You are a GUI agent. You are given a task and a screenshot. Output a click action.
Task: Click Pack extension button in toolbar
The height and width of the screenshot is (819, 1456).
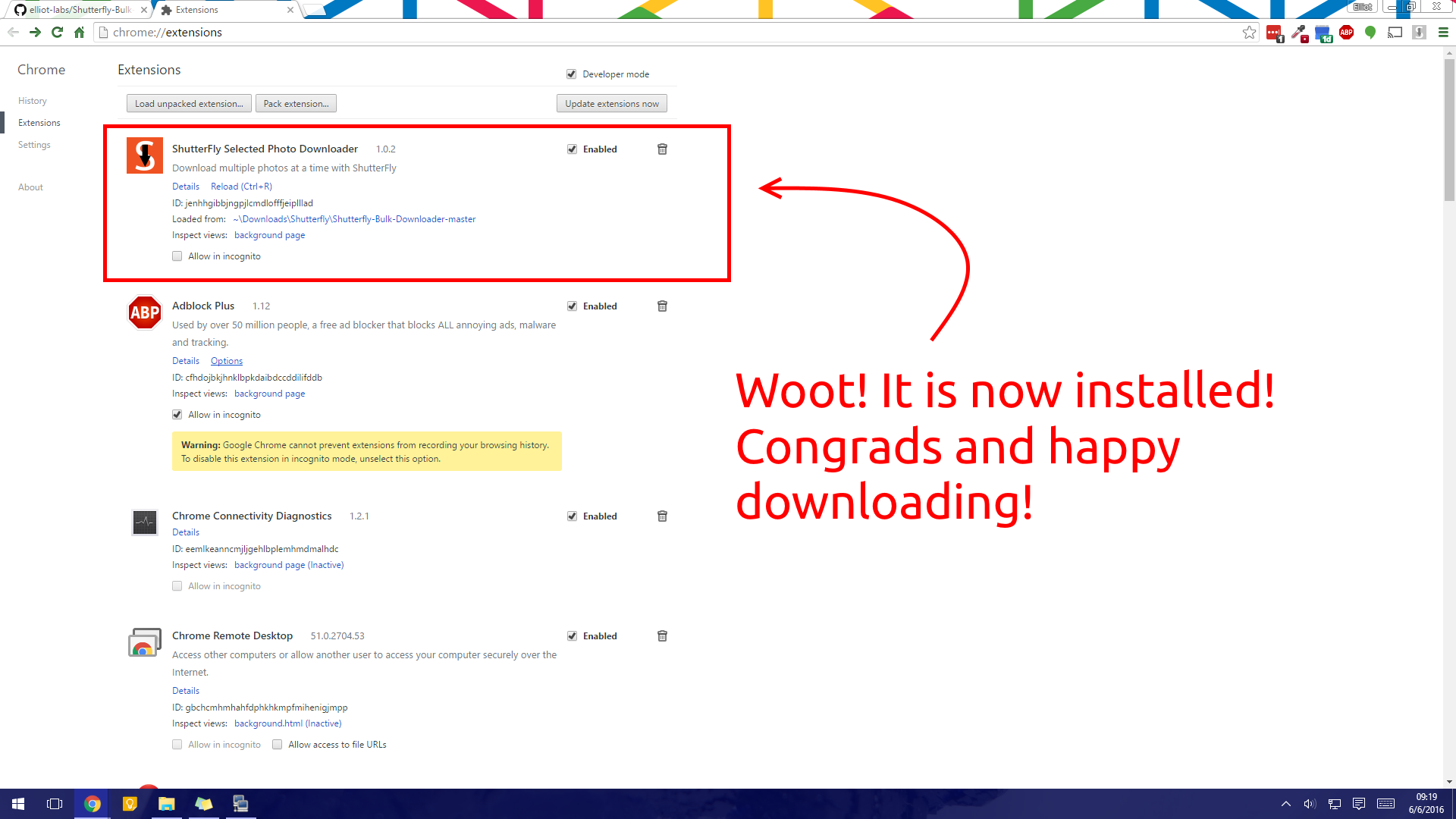click(x=294, y=103)
